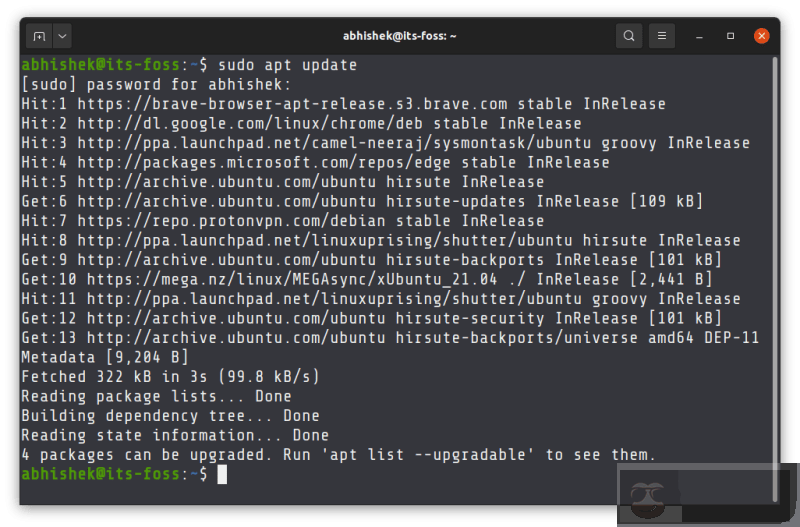The image size is (800, 527).
Task: Click the Get:13 hirsute-backports/universe line
Action: pos(390,338)
